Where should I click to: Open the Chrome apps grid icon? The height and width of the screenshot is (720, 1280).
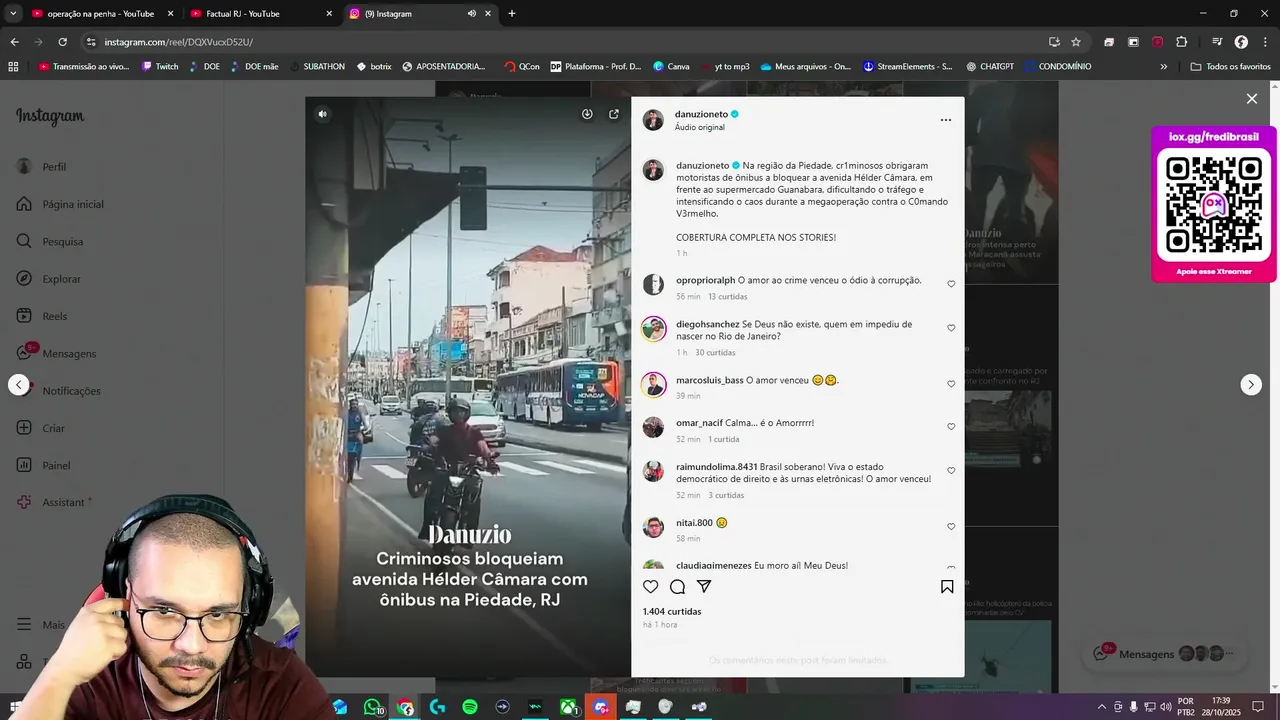[x=13, y=67]
